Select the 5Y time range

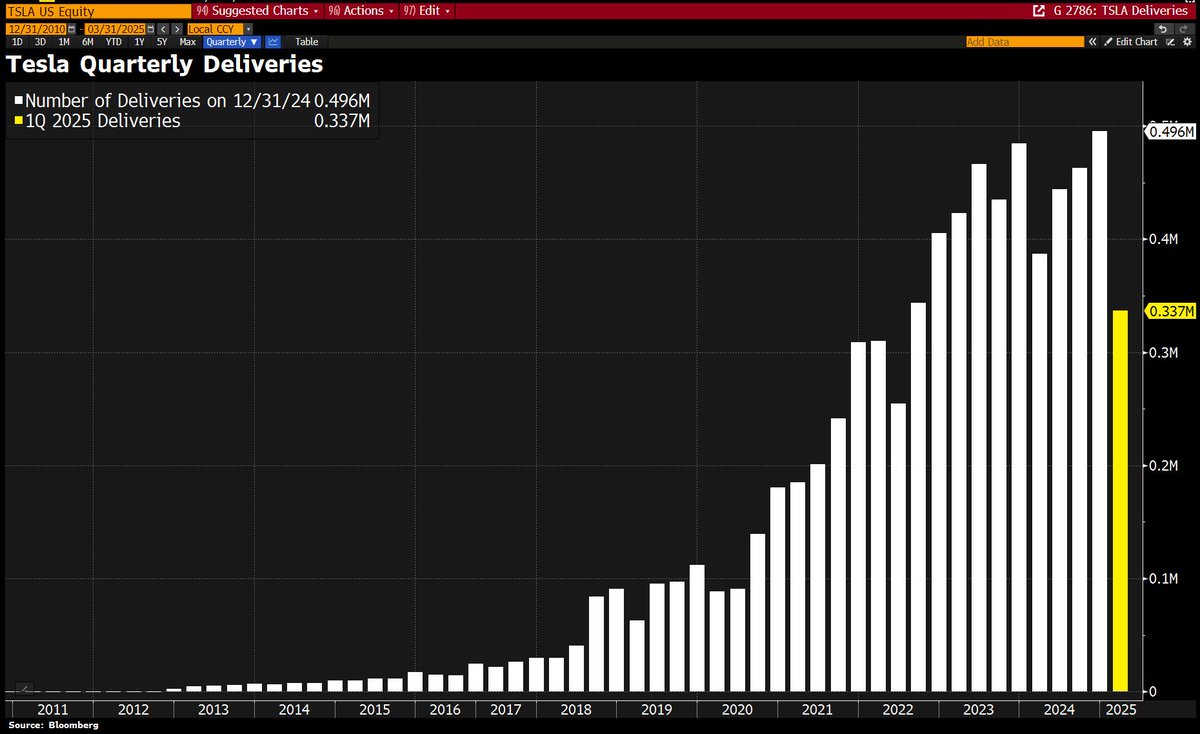click(162, 42)
